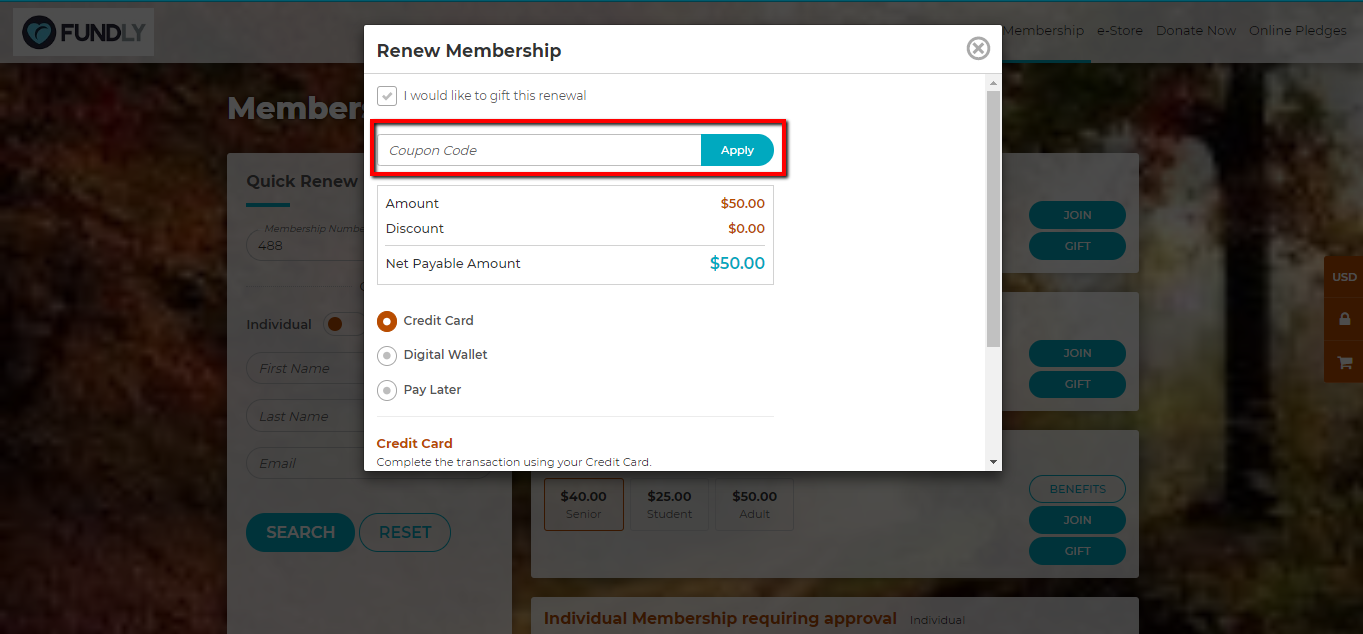Go to the Donate Now menu item

1196,31
